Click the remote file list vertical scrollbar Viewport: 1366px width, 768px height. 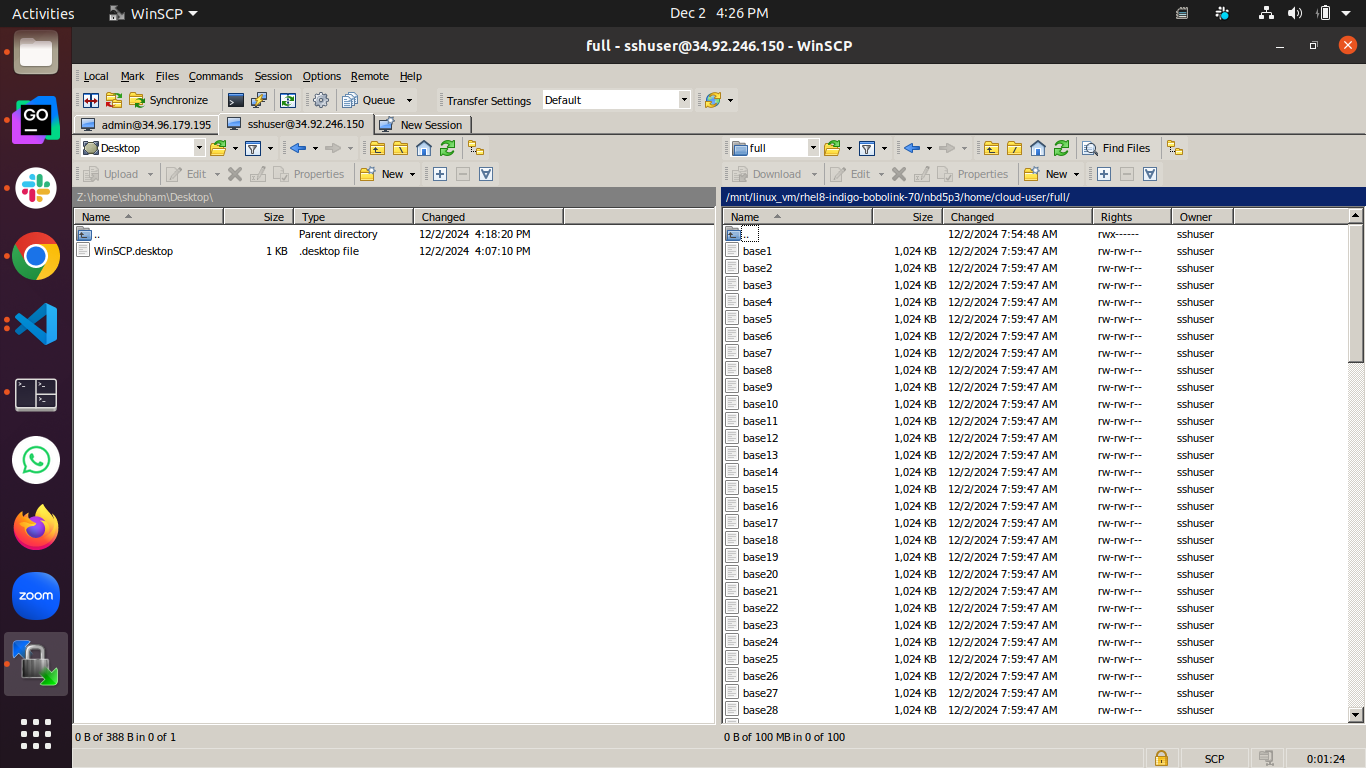point(1356,294)
